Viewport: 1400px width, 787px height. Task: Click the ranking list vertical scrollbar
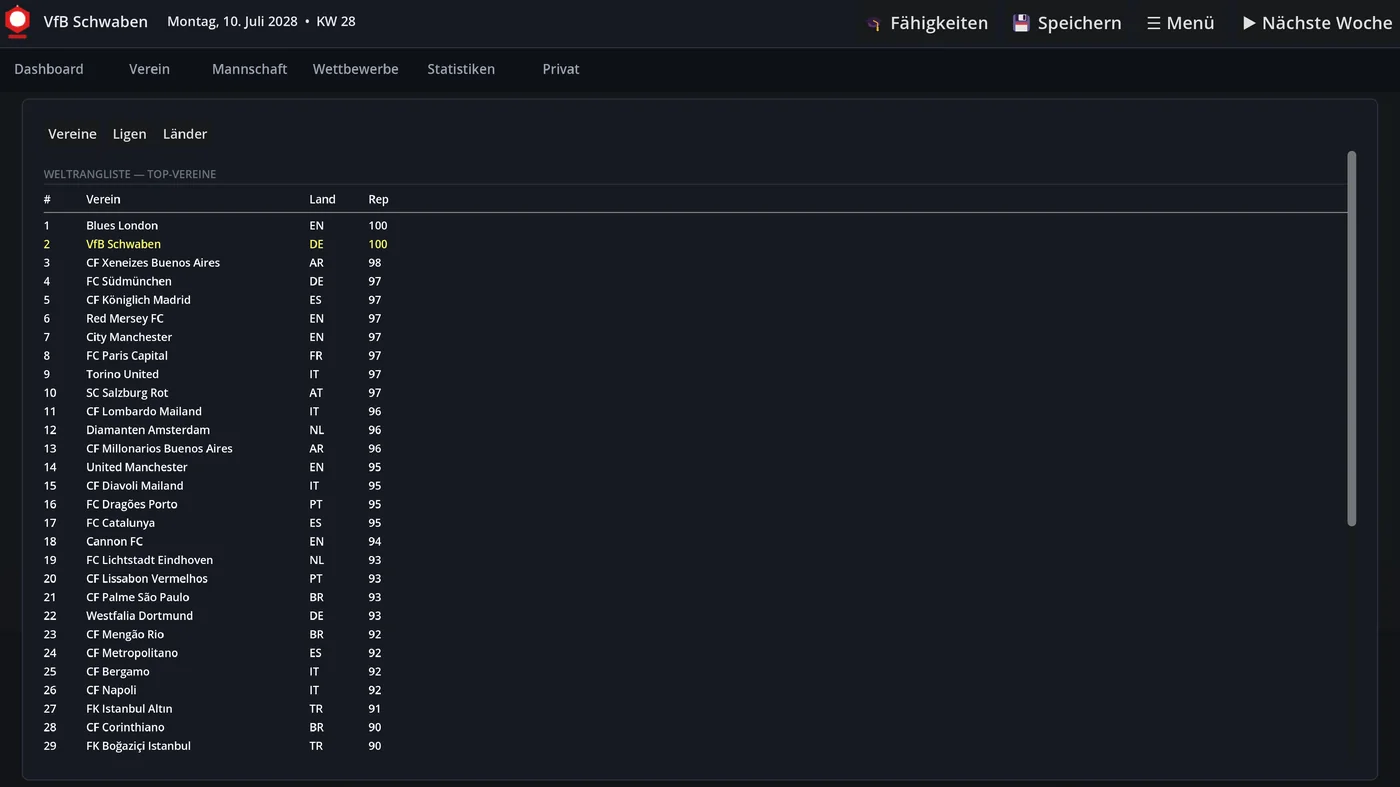tap(1352, 338)
